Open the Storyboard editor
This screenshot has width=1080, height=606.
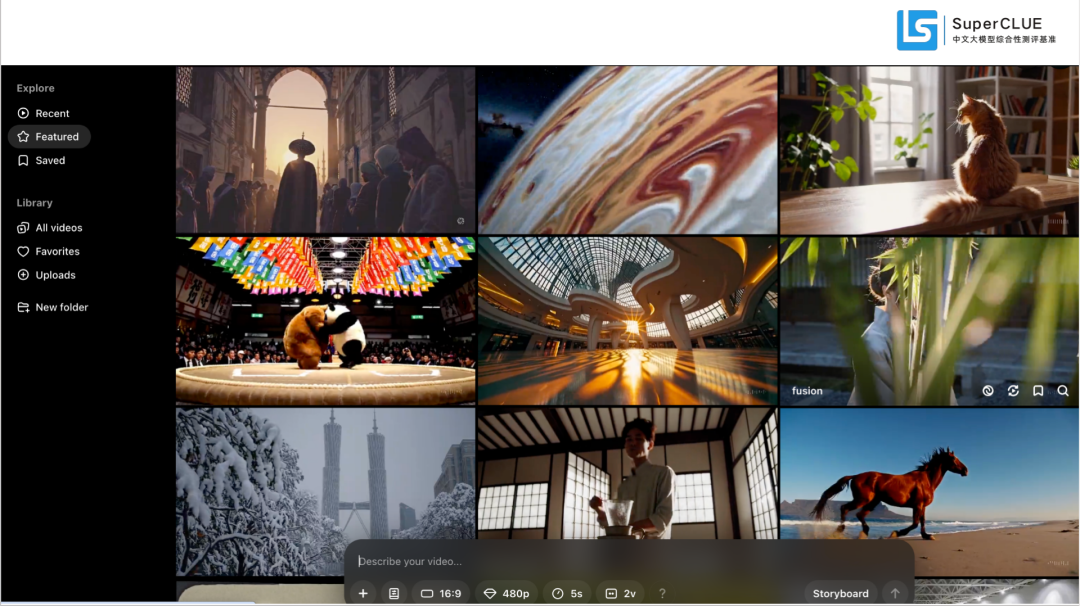tap(840, 593)
